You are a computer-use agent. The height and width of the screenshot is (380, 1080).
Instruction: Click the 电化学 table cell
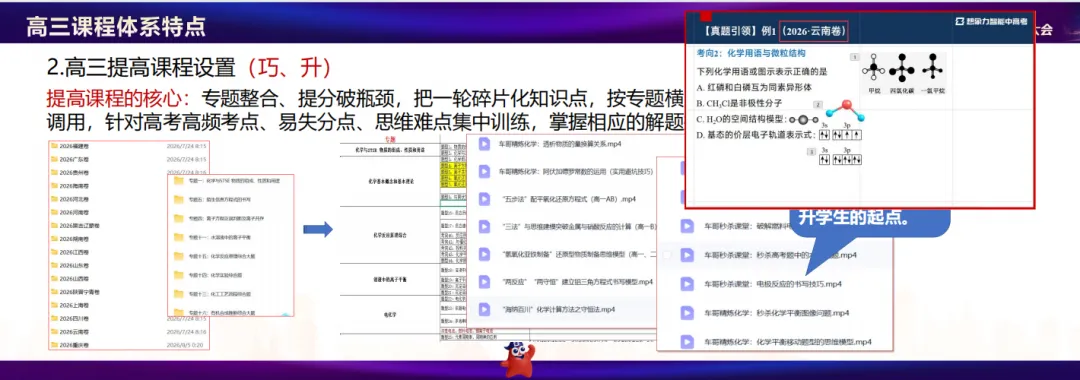point(389,314)
